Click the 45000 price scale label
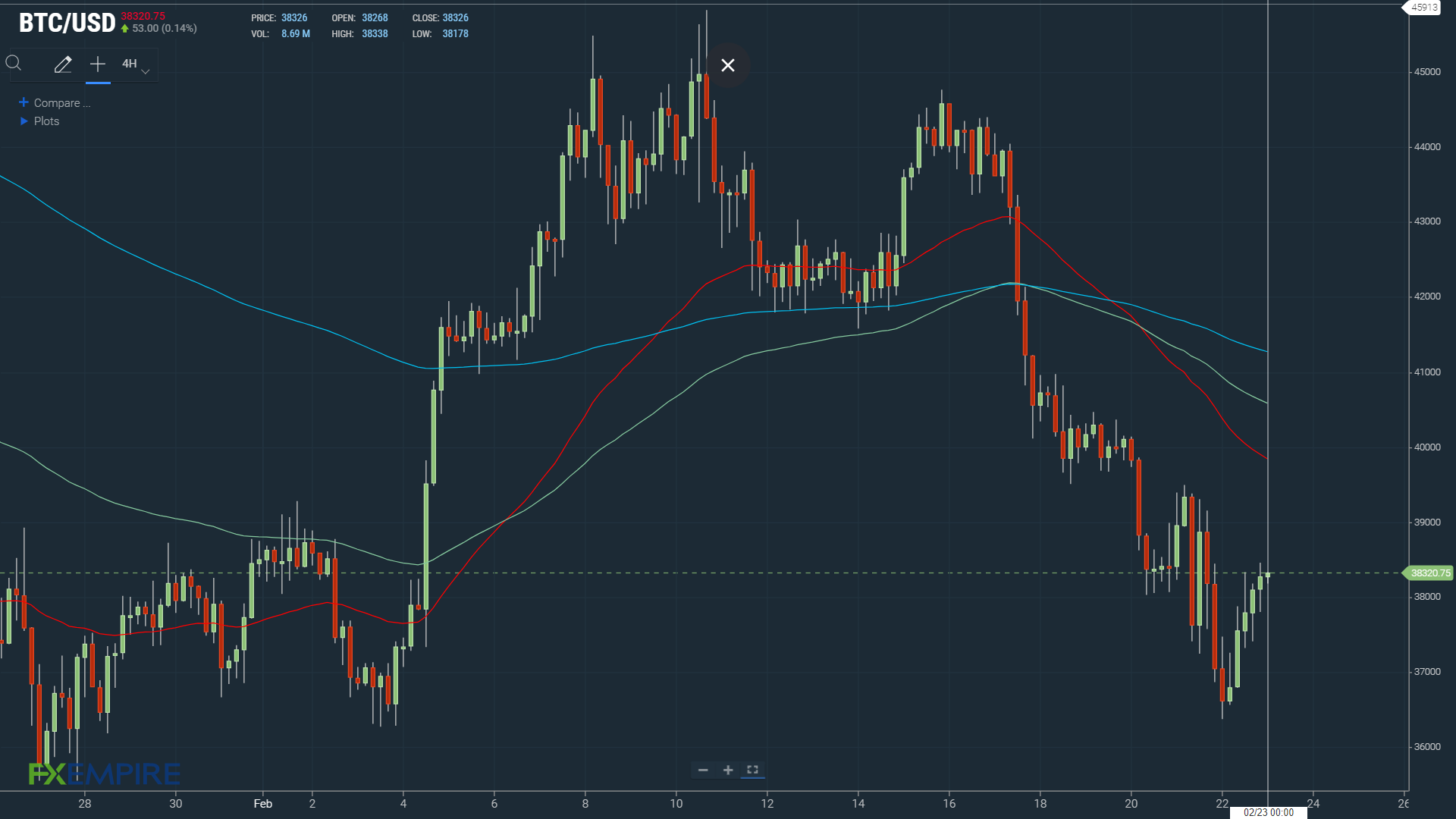 (1427, 72)
